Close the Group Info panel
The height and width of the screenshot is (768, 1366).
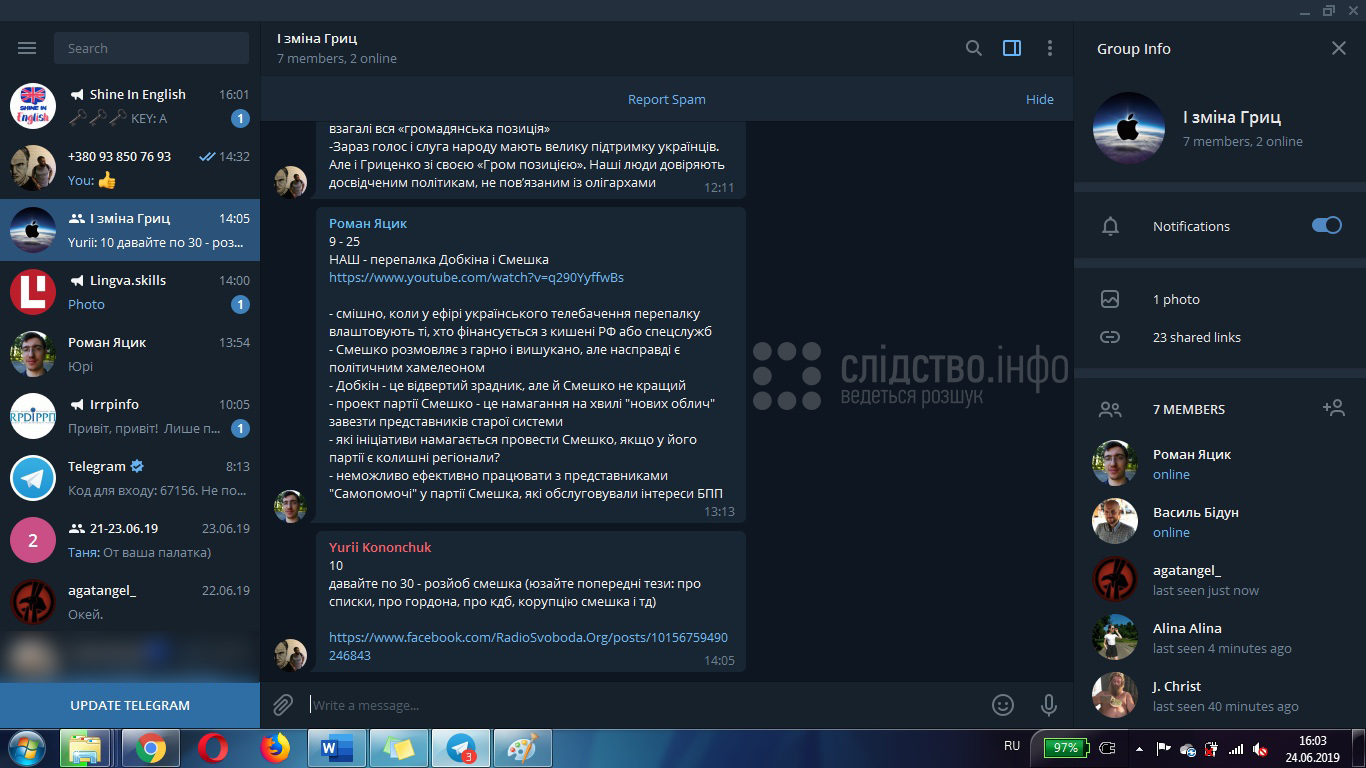coord(1339,48)
